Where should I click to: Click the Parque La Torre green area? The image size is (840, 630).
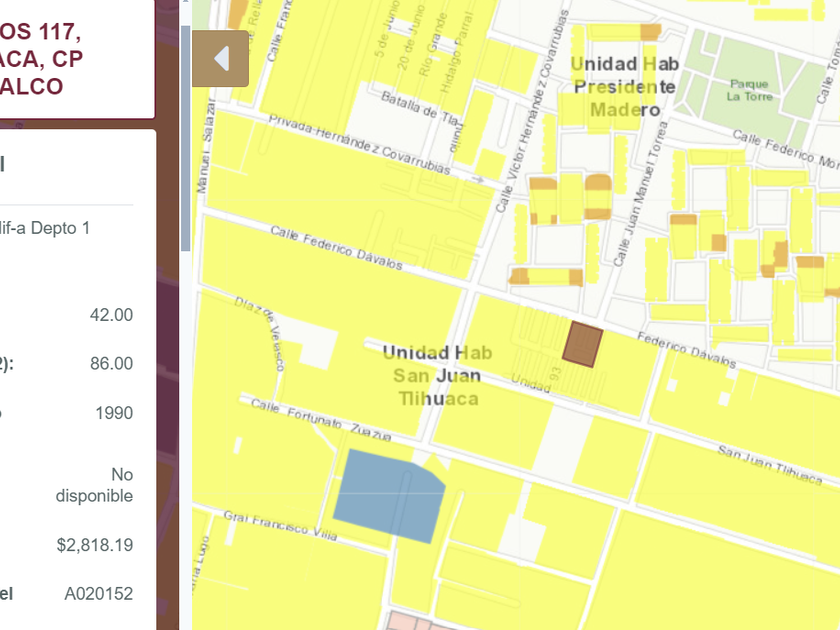748,88
